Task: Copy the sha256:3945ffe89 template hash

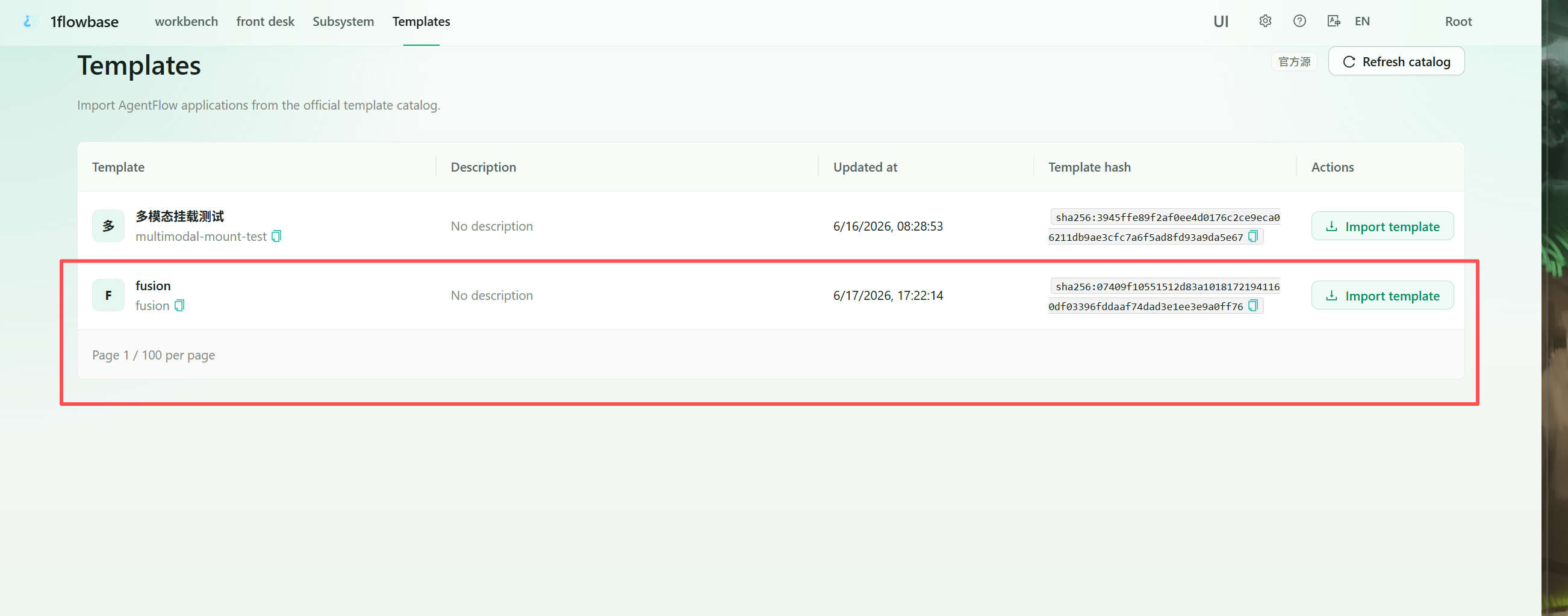Action: pyautogui.click(x=1252, y=237)
